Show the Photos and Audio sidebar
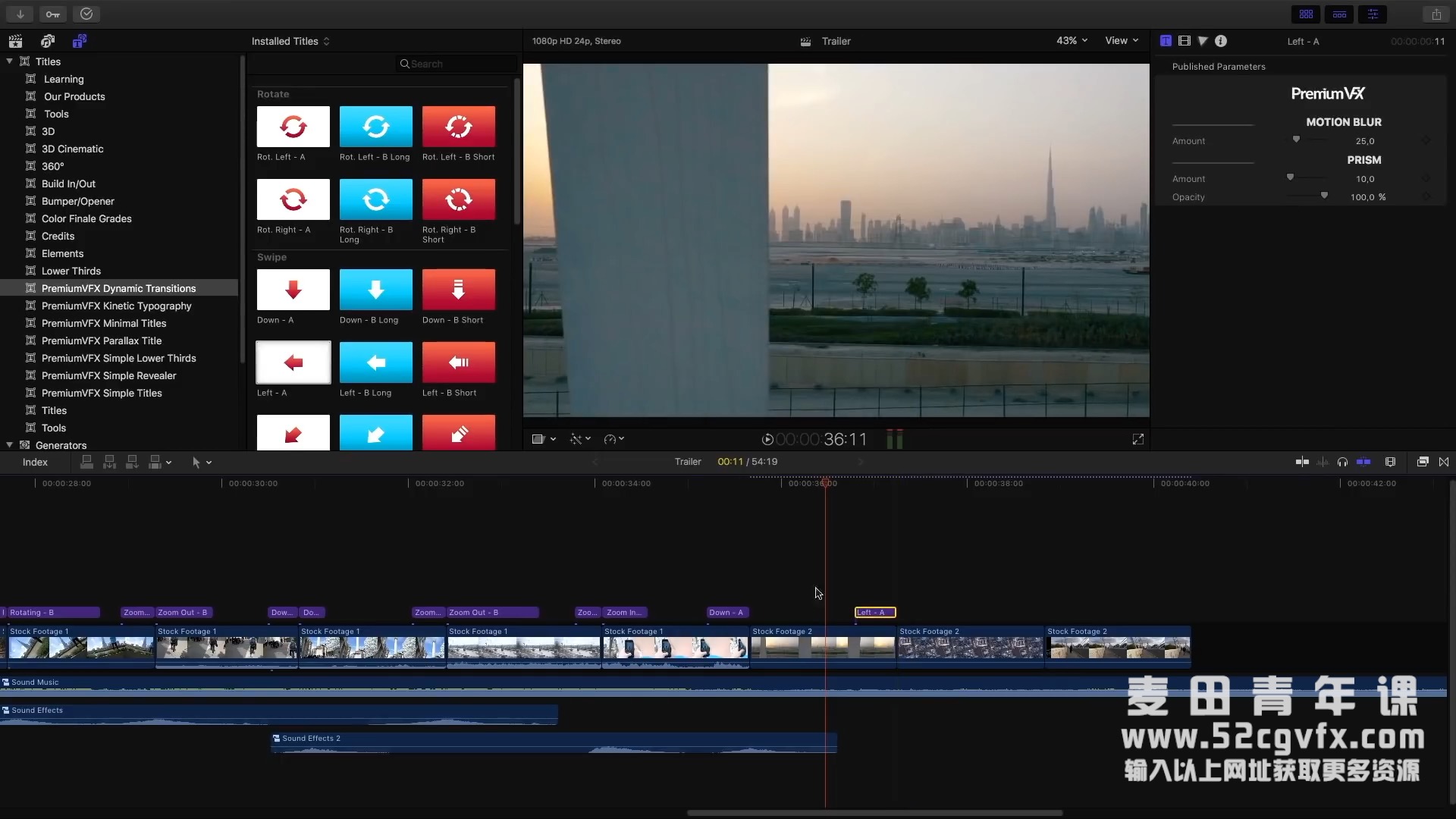 coord(48,41)
